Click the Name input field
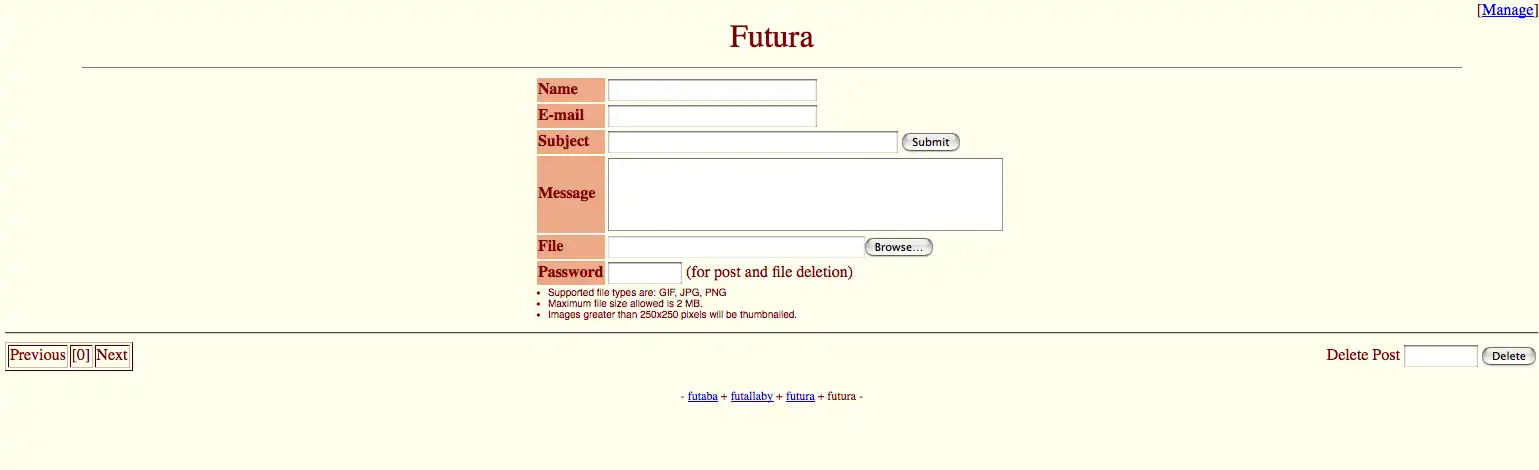 click(712, 90)
